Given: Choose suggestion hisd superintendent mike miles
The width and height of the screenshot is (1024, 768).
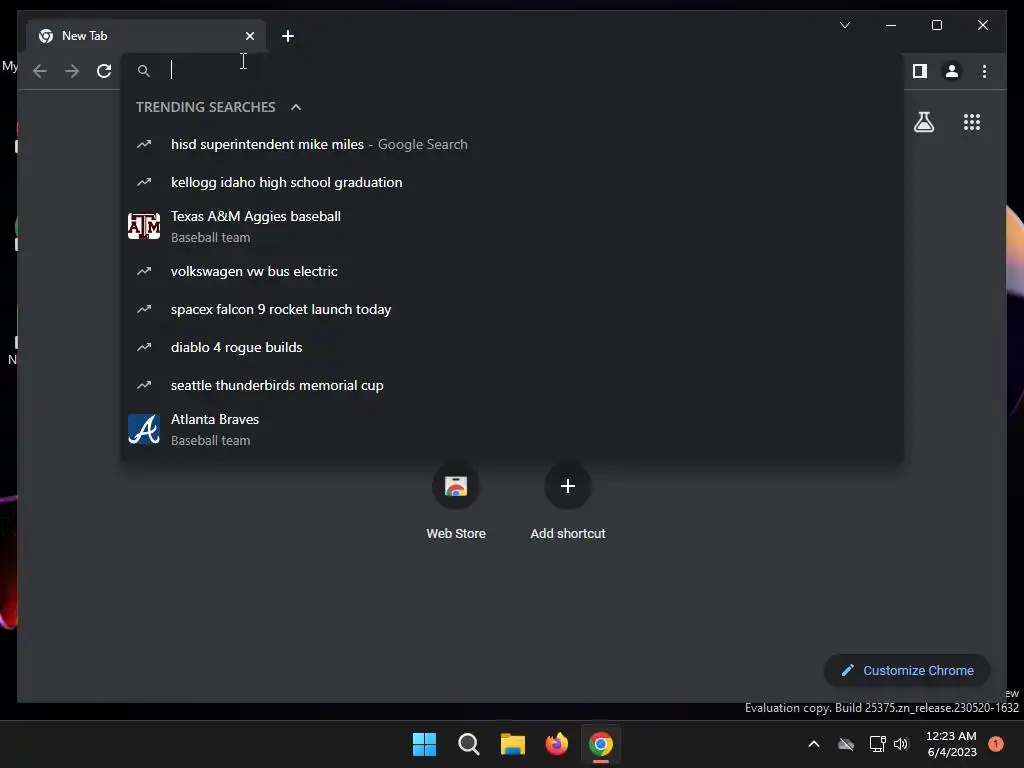Looking at the screenshot, I should 513,144.
